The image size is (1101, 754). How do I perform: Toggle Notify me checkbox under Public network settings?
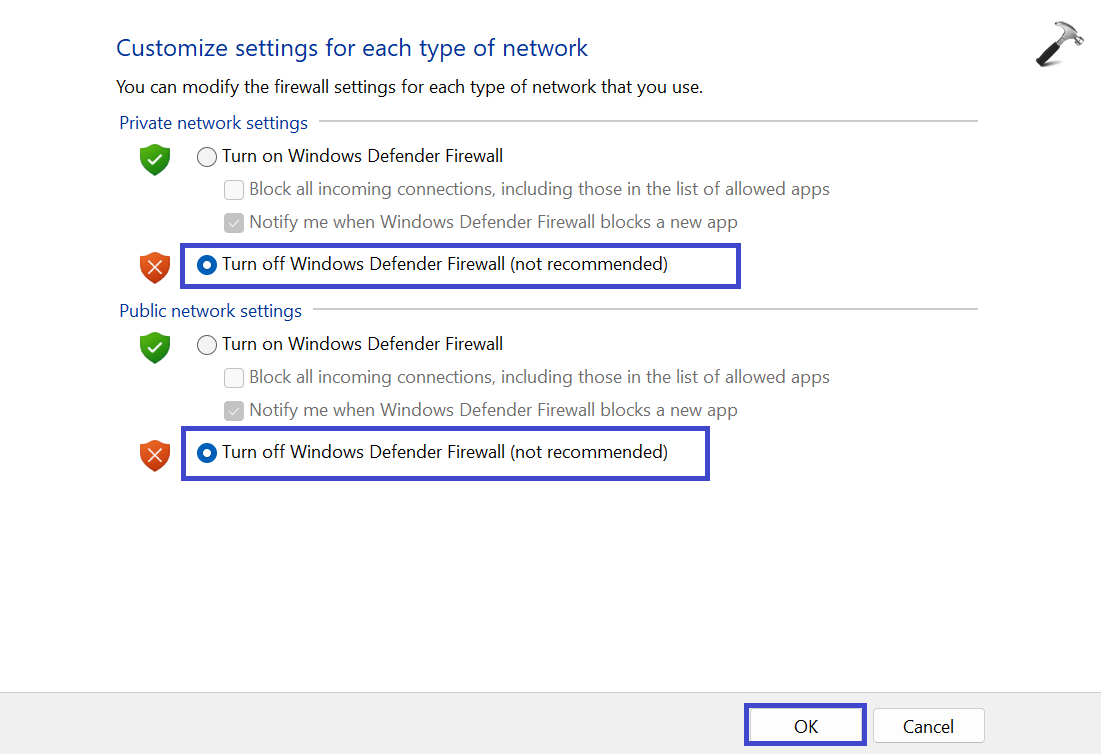[234, 410]
